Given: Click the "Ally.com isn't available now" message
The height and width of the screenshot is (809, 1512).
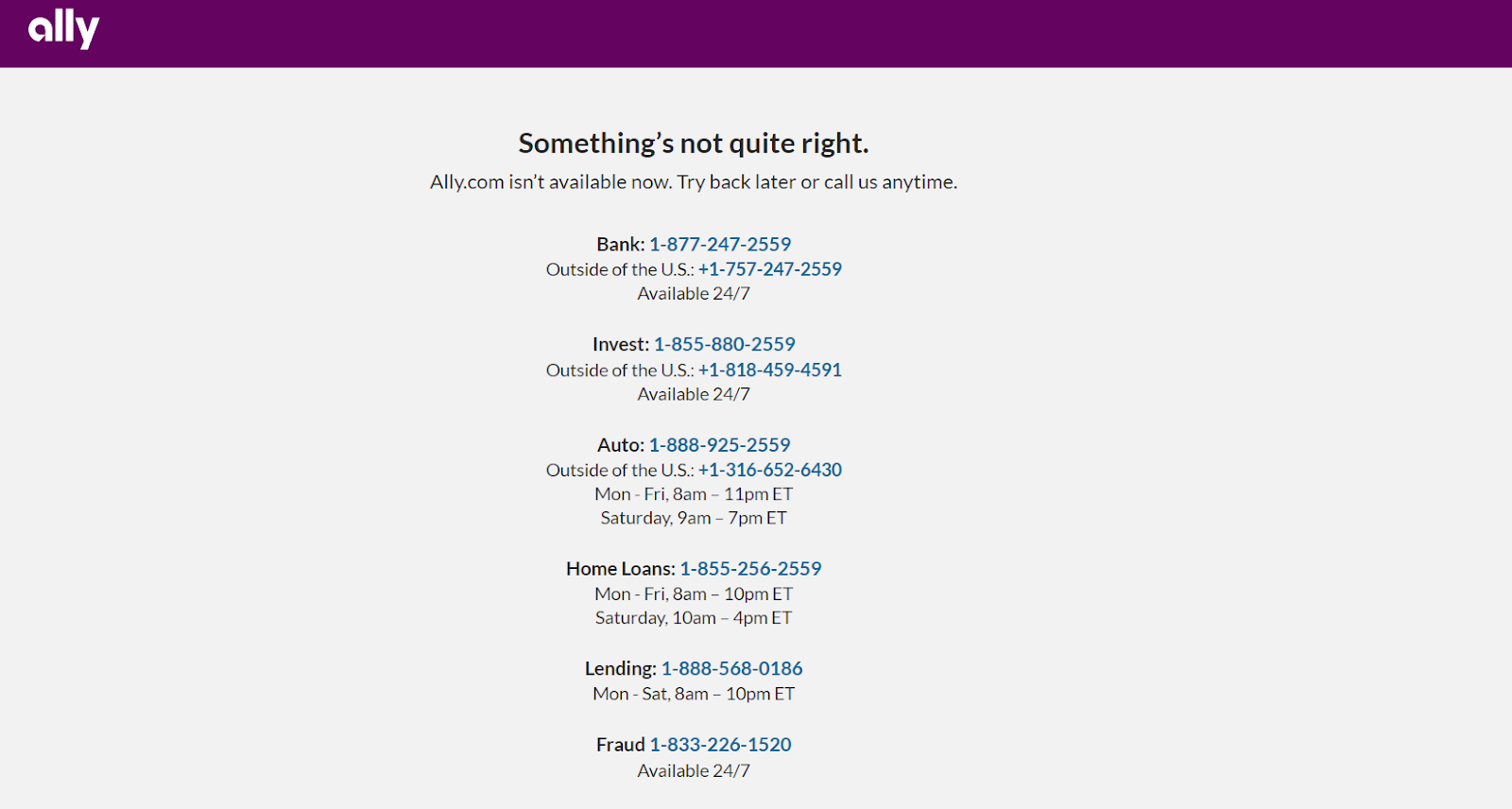Looking at the screenshot, I should 693,182.
